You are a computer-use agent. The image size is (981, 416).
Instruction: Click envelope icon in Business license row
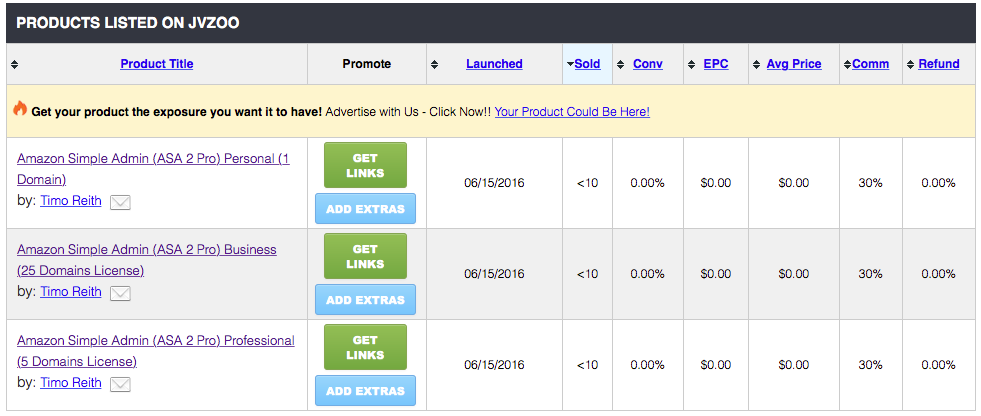(120, 293)
